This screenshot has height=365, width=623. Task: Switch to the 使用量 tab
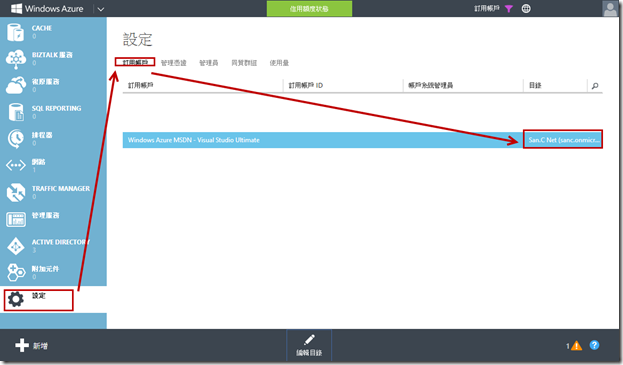pyautogui.click(x=279, y=63)
